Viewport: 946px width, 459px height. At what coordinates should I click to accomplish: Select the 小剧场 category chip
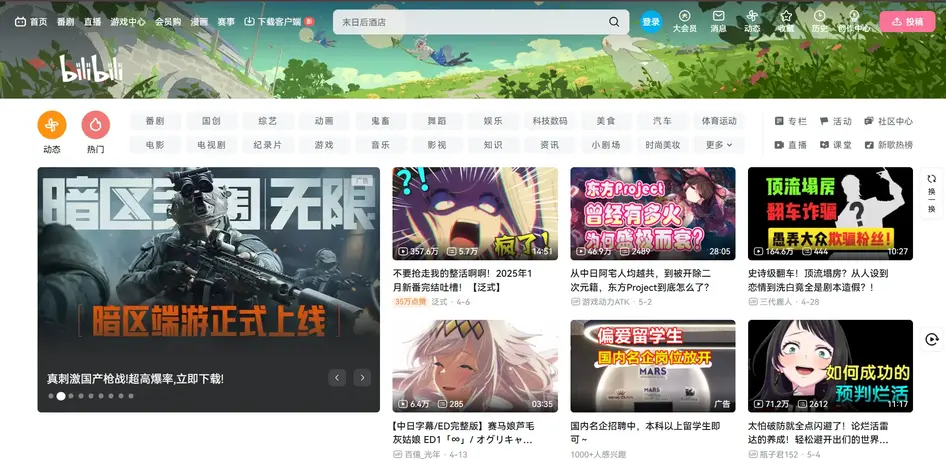[606, 145]
